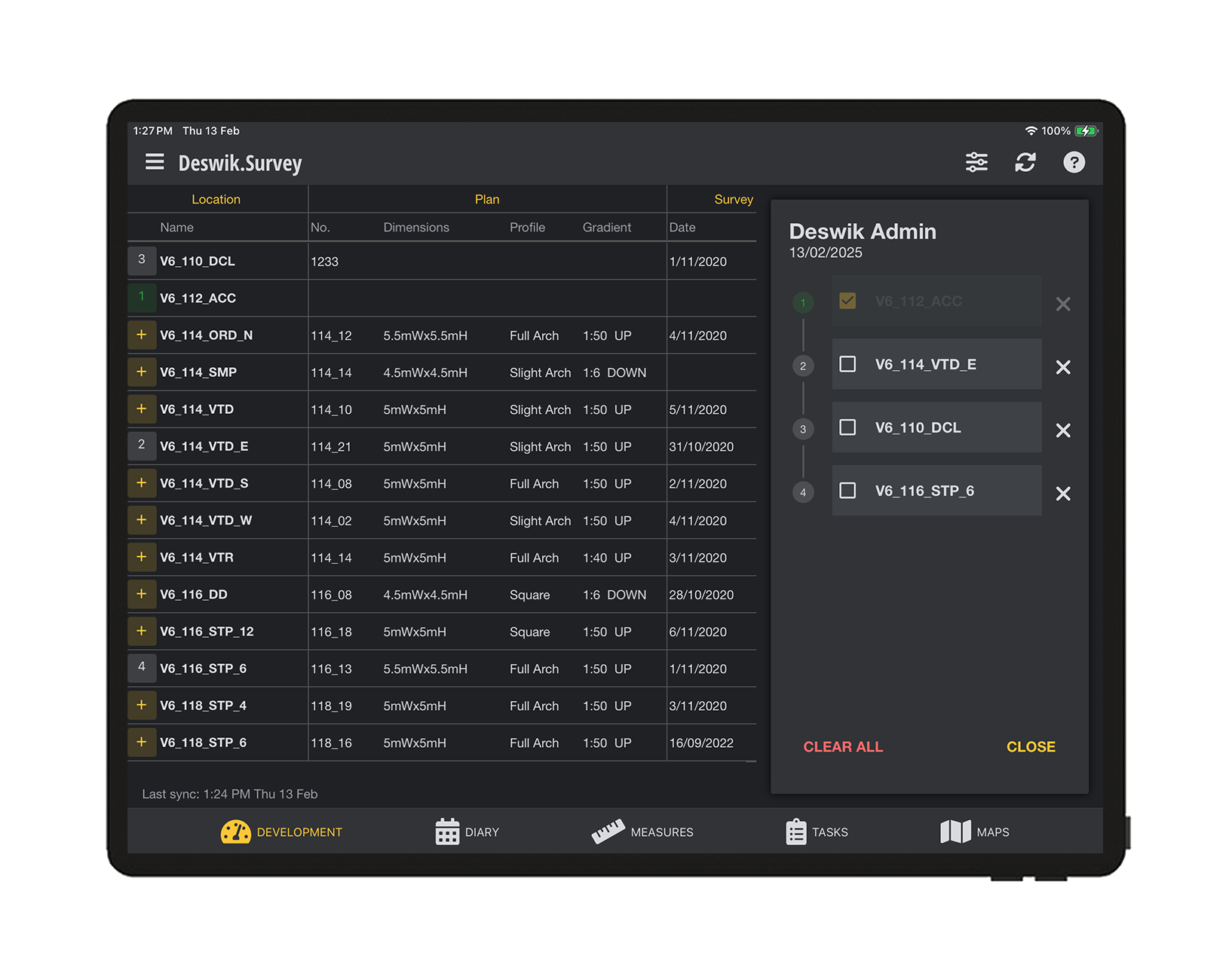Select the V6_114_SMP location name

pyautogui.click(x=198, y=372)
